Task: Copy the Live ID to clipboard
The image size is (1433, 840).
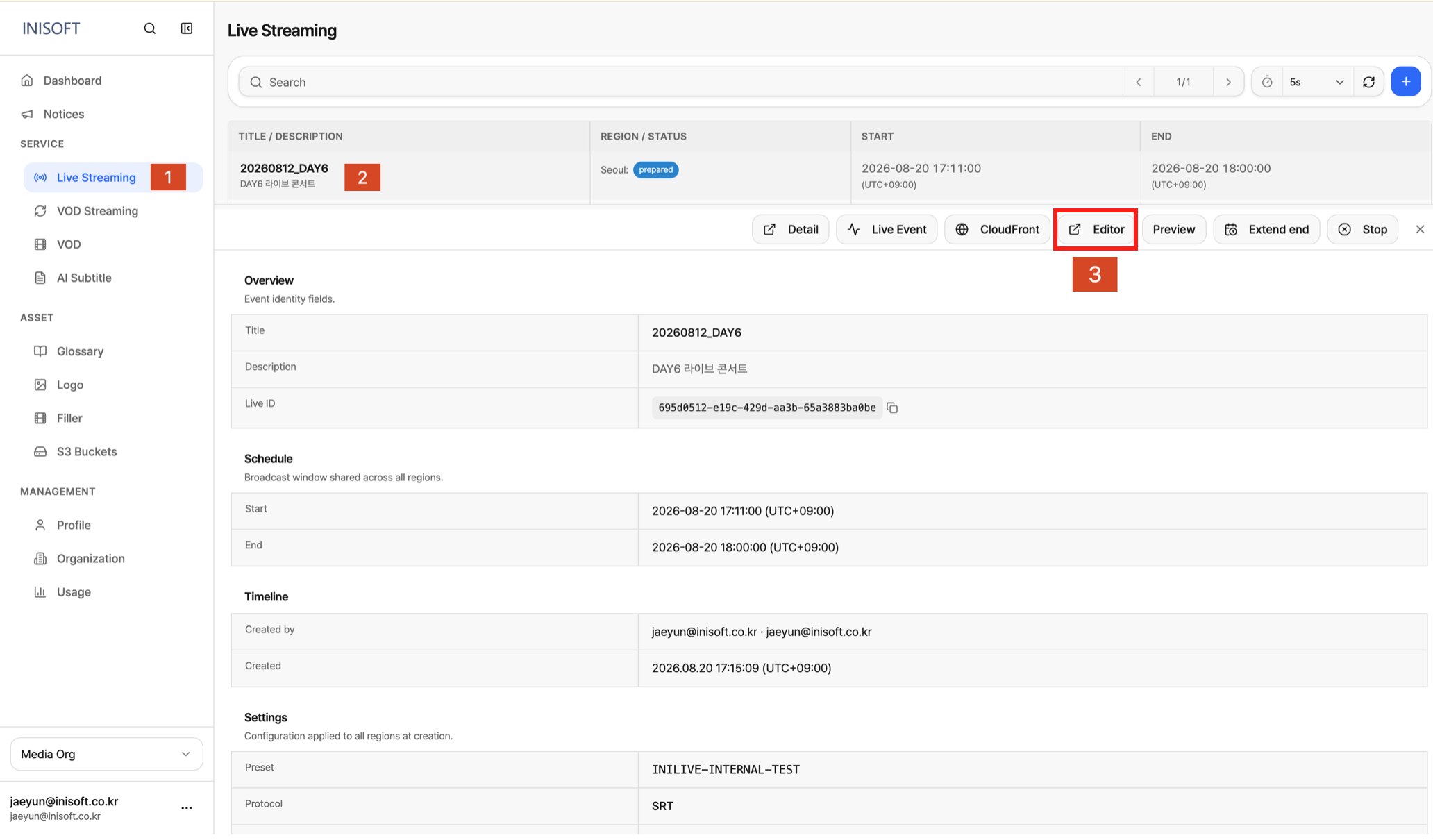Action: pyautogui.click(x=893, y=408)
